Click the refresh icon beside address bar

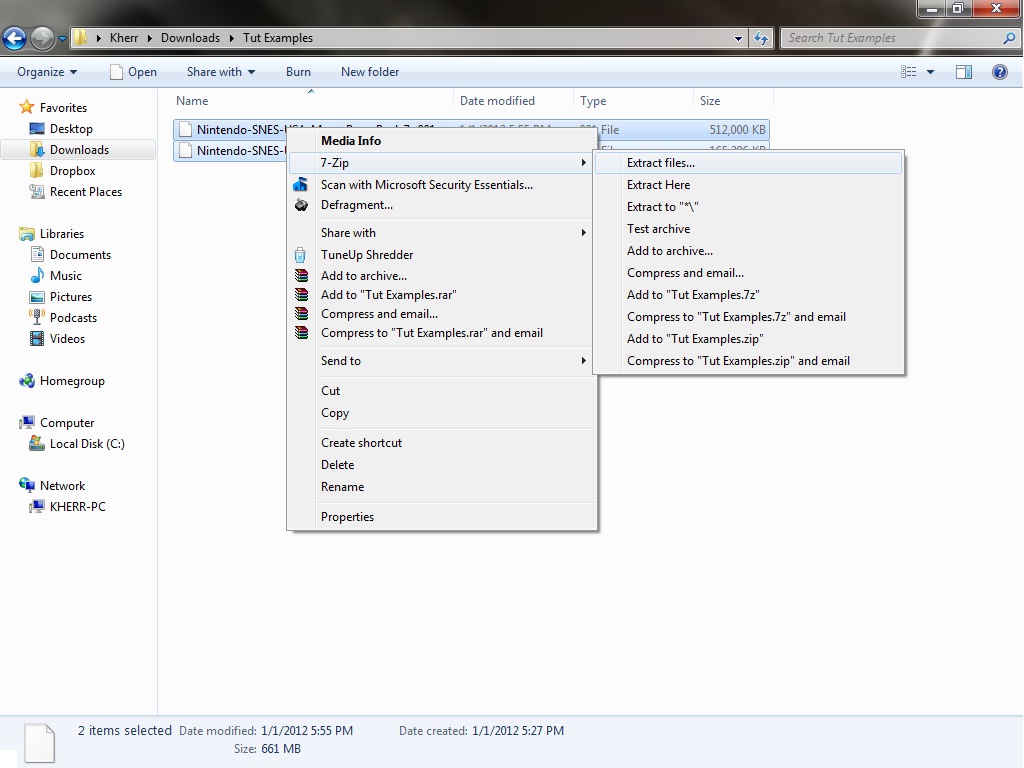761,39
